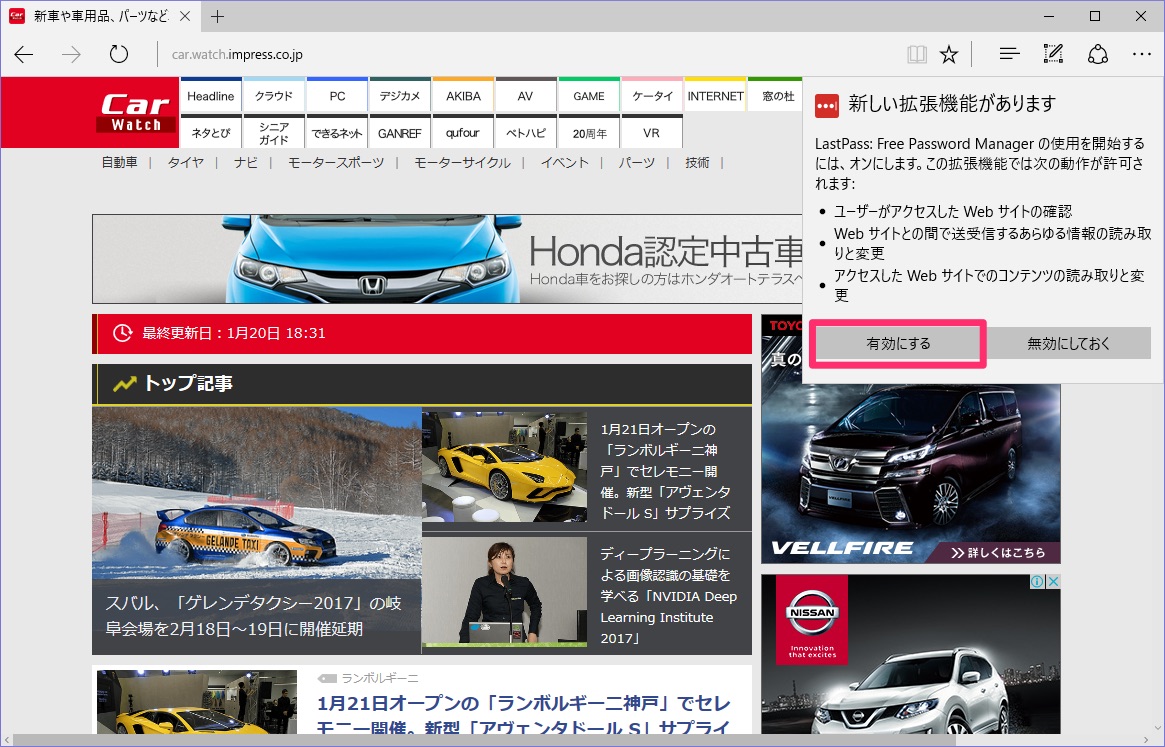Viewport: 1165px width, 747px height.
Task: Keep extension off with 無効にしておく
Action: 1068,343
